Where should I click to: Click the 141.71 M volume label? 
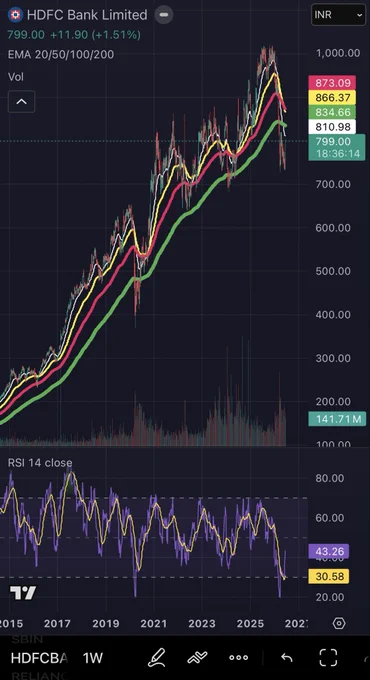(337, 419)
